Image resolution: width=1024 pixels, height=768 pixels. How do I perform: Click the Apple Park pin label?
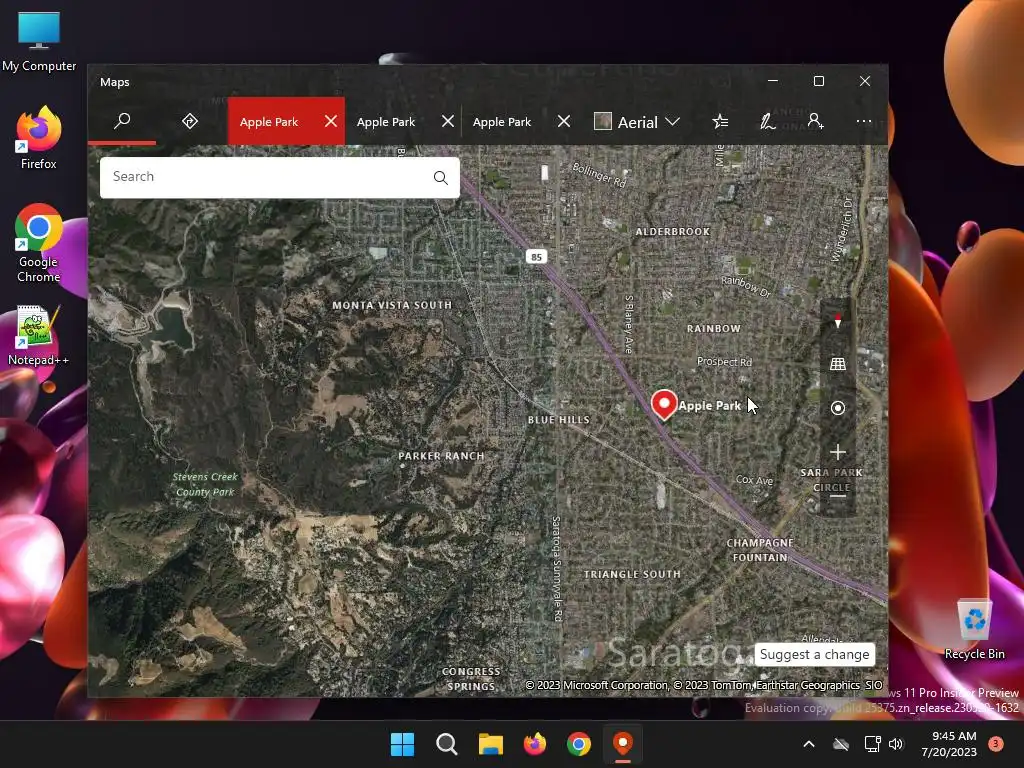(x=710, y=406)
